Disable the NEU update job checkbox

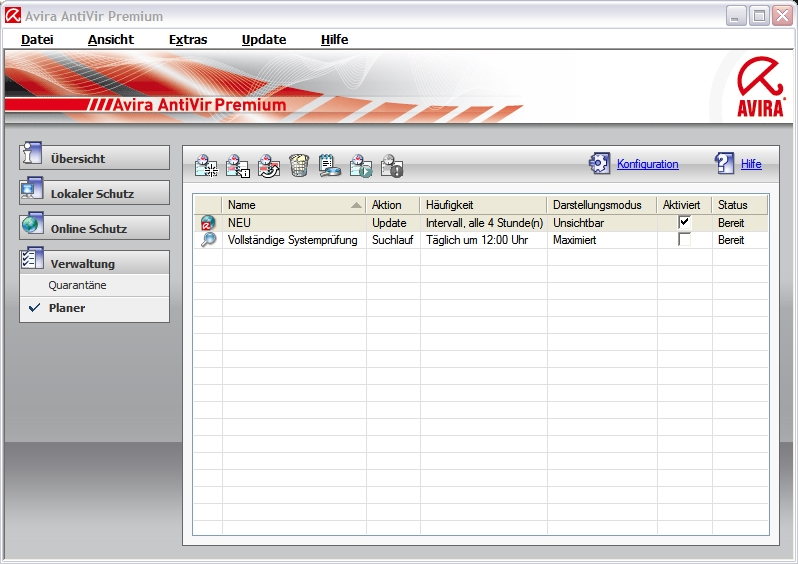coord(684,222)
